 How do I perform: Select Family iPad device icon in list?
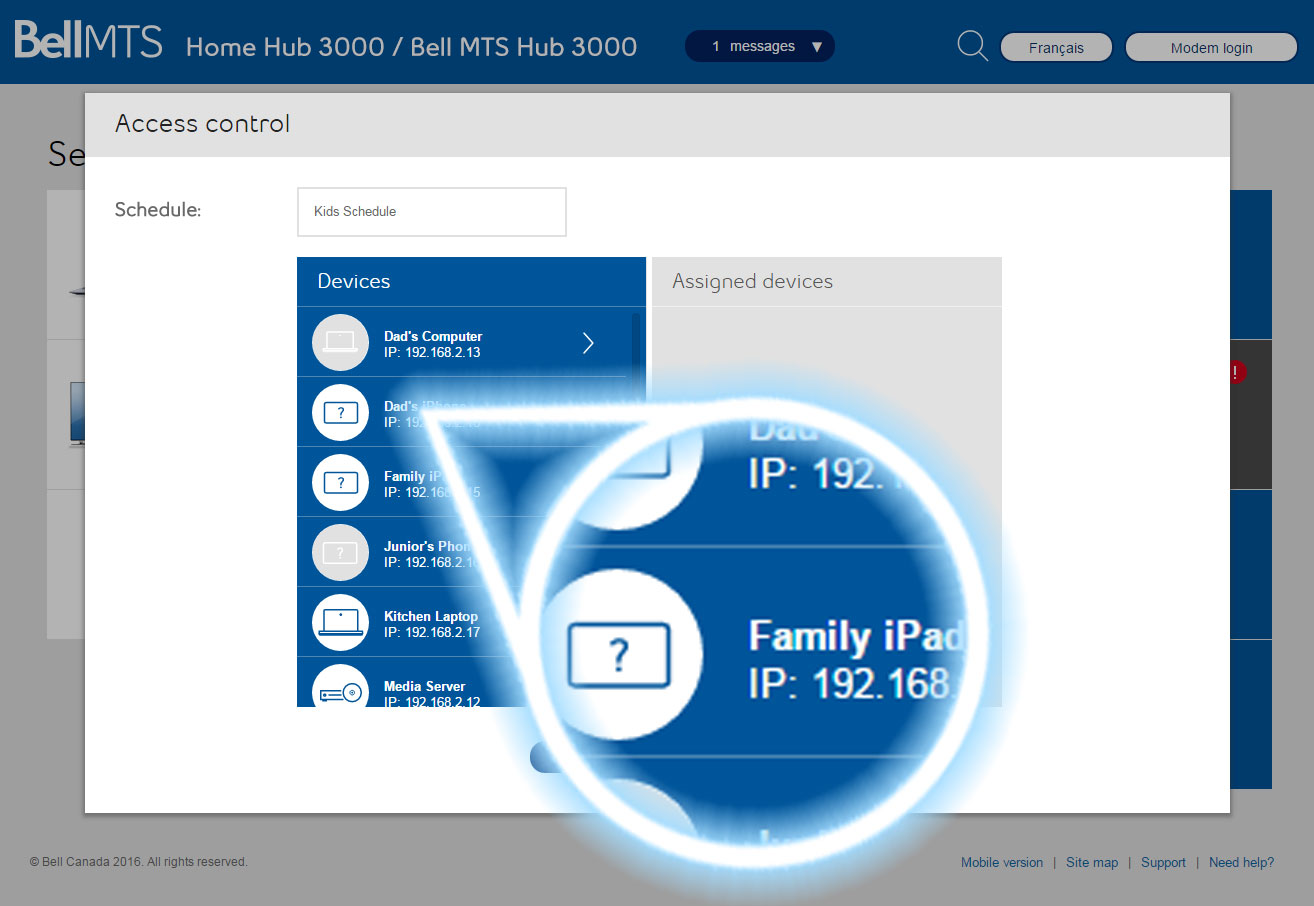[x=341, y=482]
